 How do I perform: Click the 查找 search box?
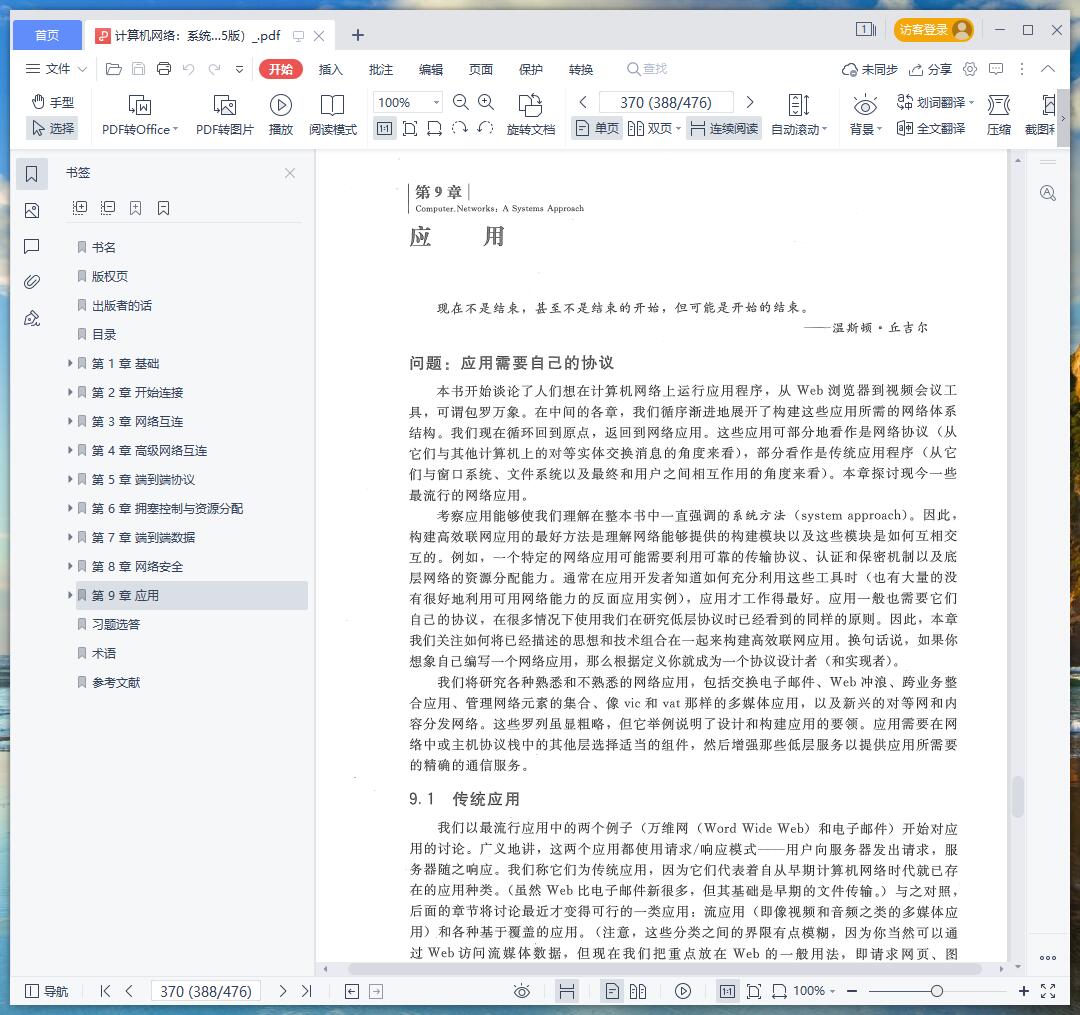click(x=647, y=69)
